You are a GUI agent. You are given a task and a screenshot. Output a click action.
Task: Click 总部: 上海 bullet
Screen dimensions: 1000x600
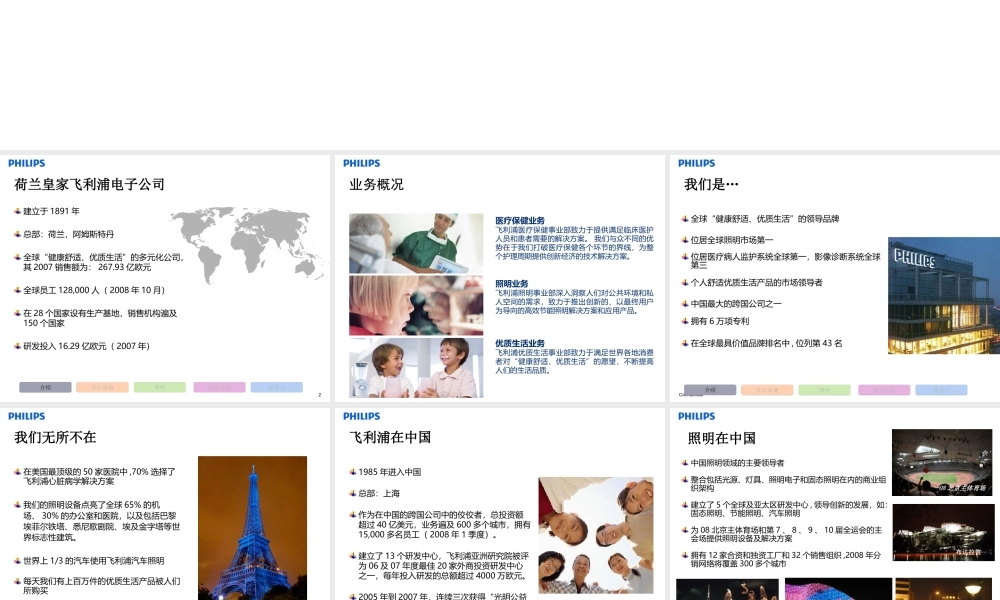click(x=379, y=494)
